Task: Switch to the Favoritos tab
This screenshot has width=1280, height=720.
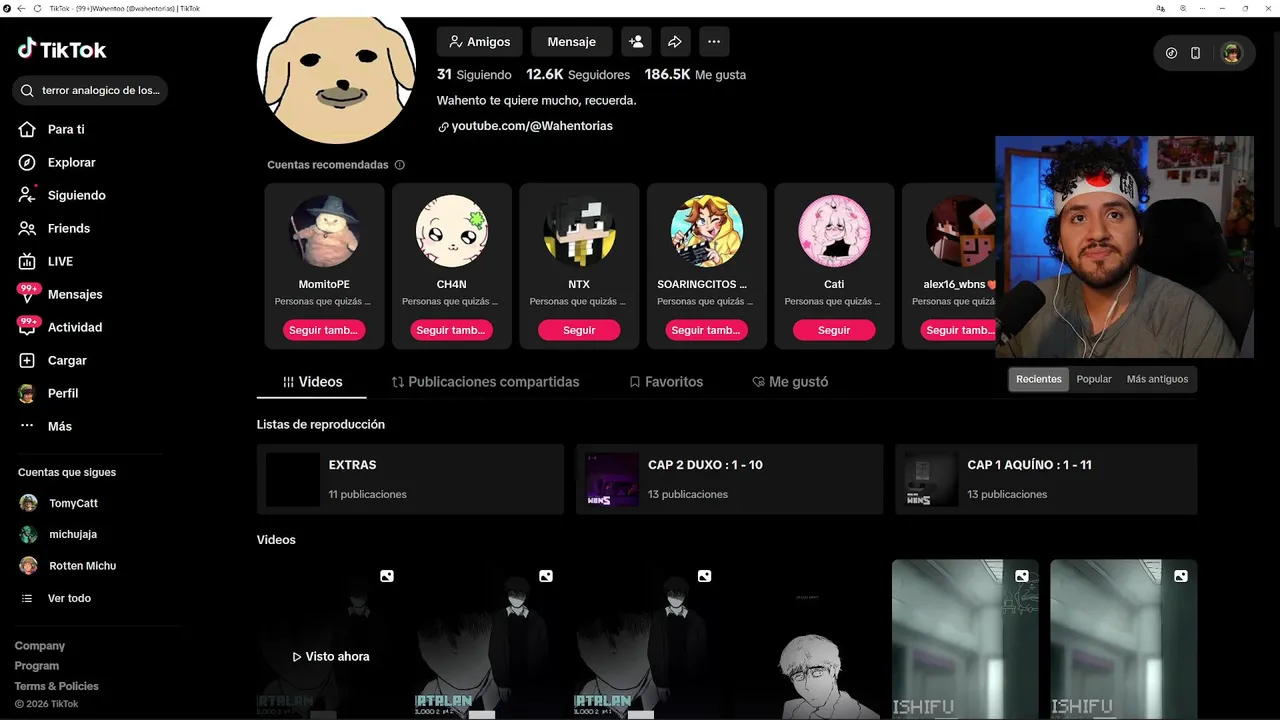Action: pos(666,382)
